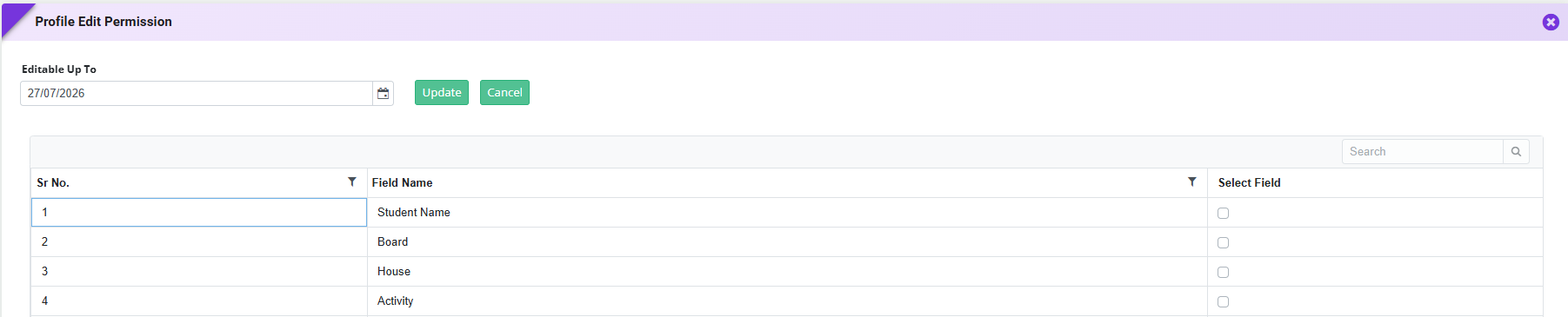Click the House field name cell

[787, 271]
